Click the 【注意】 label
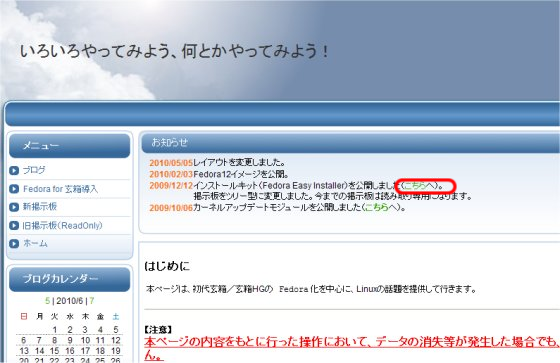The width and height of the screenshot is (560, 363). [x=158, y=329]
